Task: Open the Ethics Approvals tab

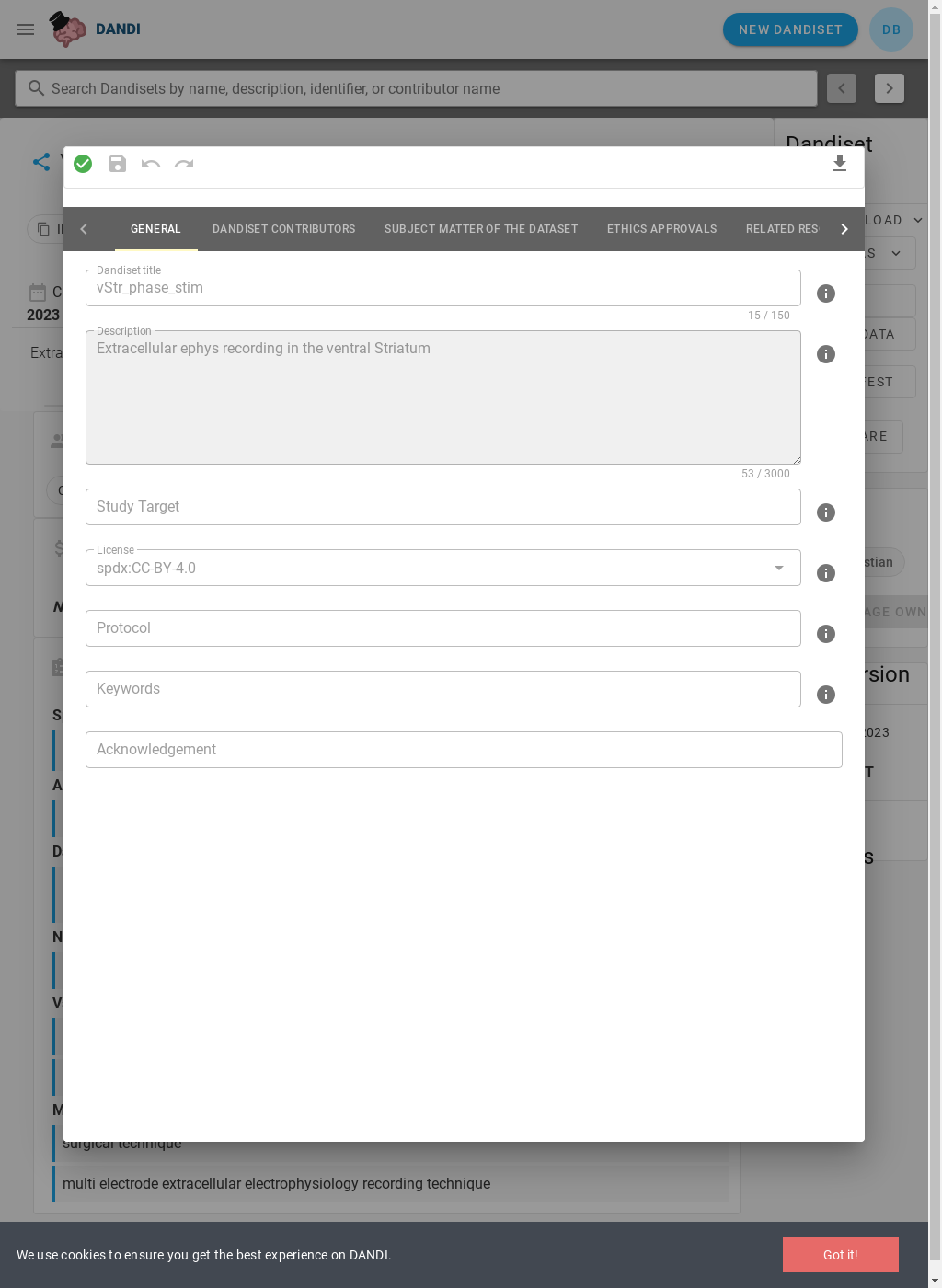Action: [662, 229]
